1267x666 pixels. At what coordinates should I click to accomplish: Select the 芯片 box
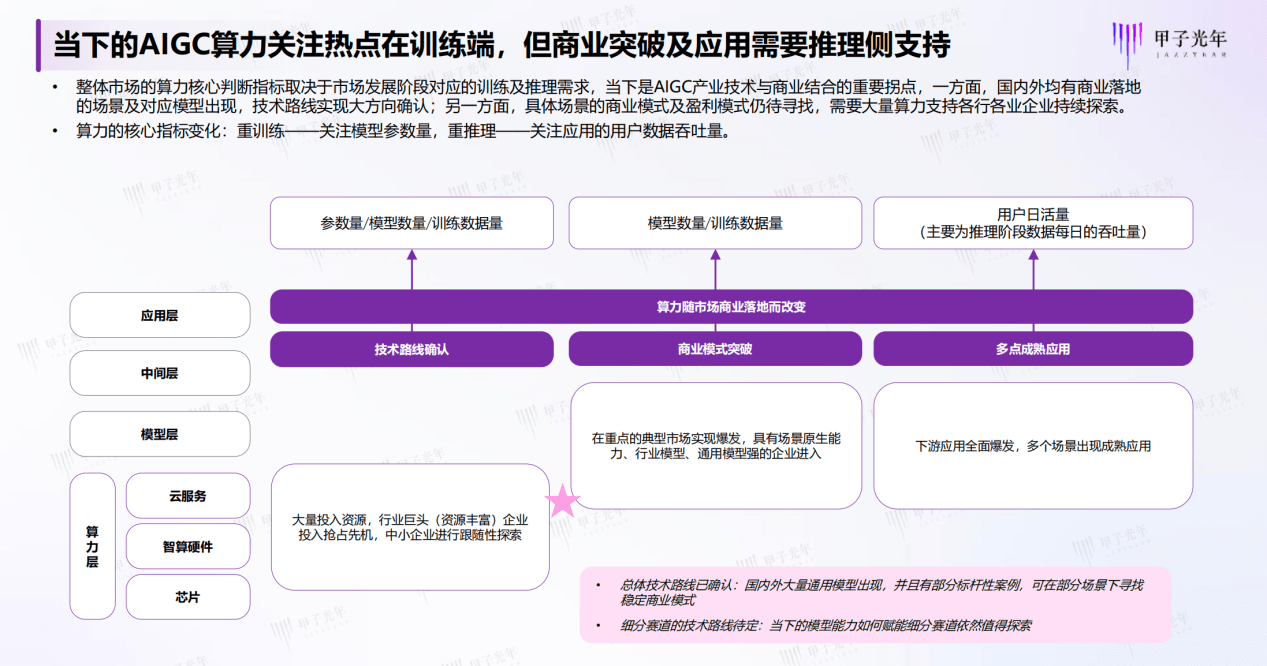[x=188, y=597]
